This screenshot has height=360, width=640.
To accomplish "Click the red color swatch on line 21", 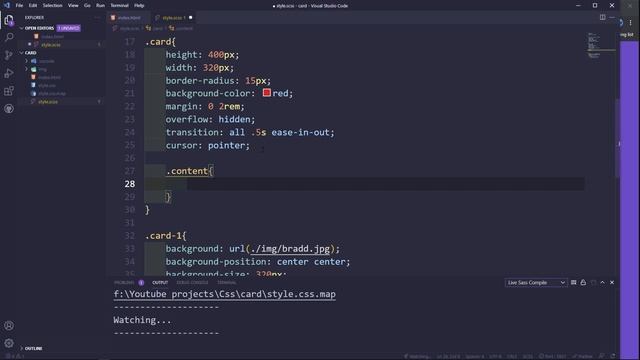I will point(267,93).
